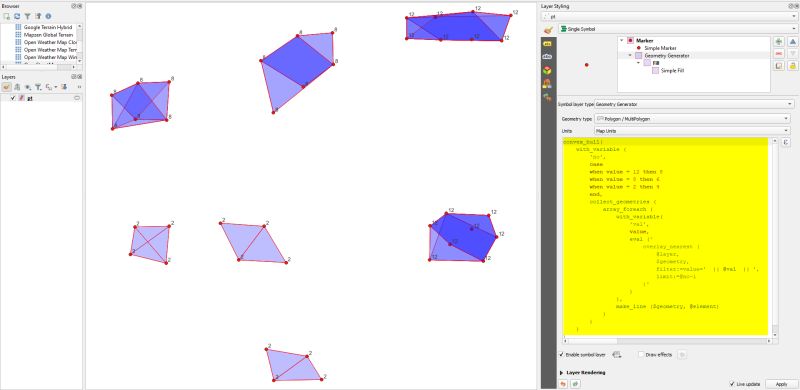The width and height of the screenshot is (800, 390).
Task: Toggle visibility of the pt layer
Action: coord(13,98)
